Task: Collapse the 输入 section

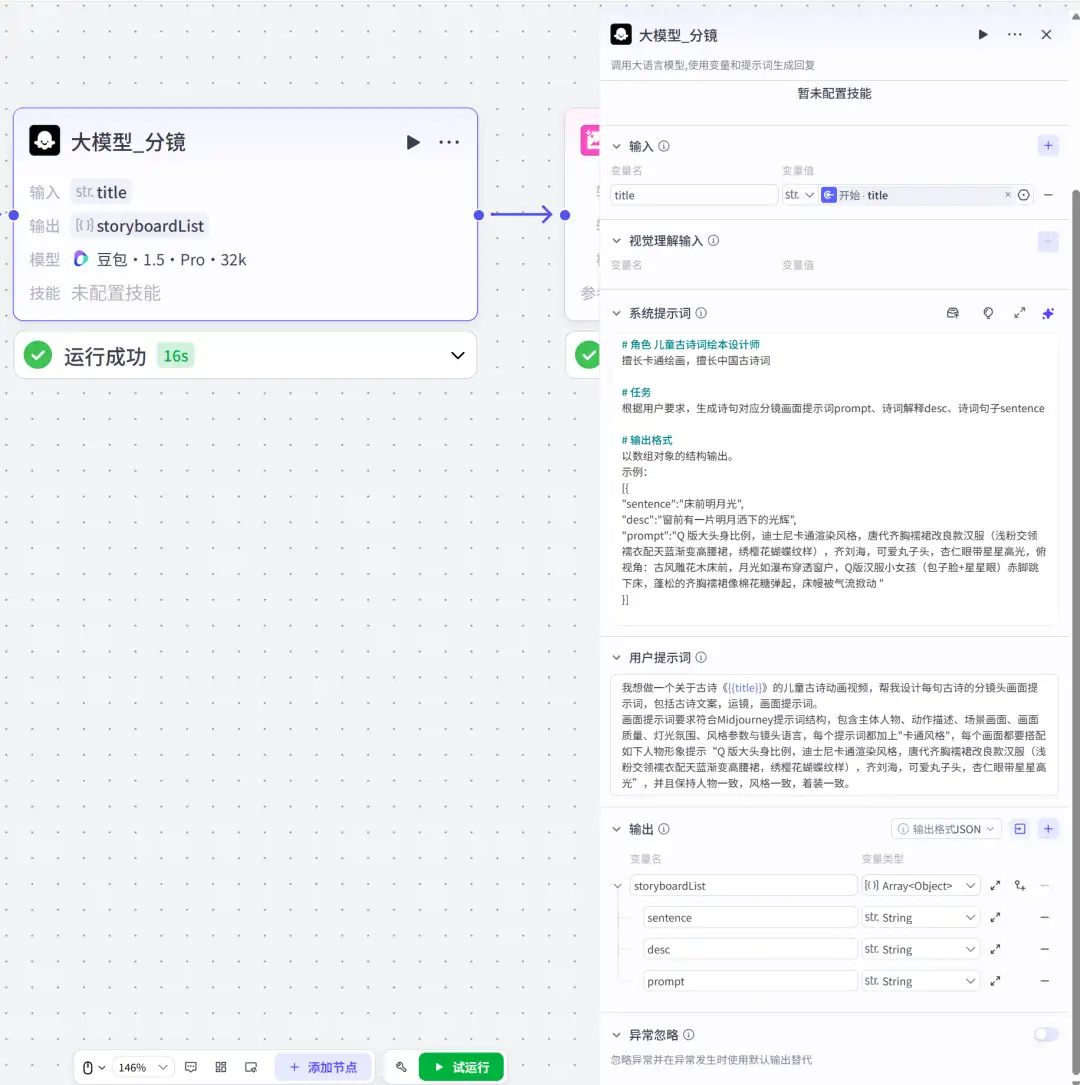Action: pyautogui.click(x=616, y=146)
